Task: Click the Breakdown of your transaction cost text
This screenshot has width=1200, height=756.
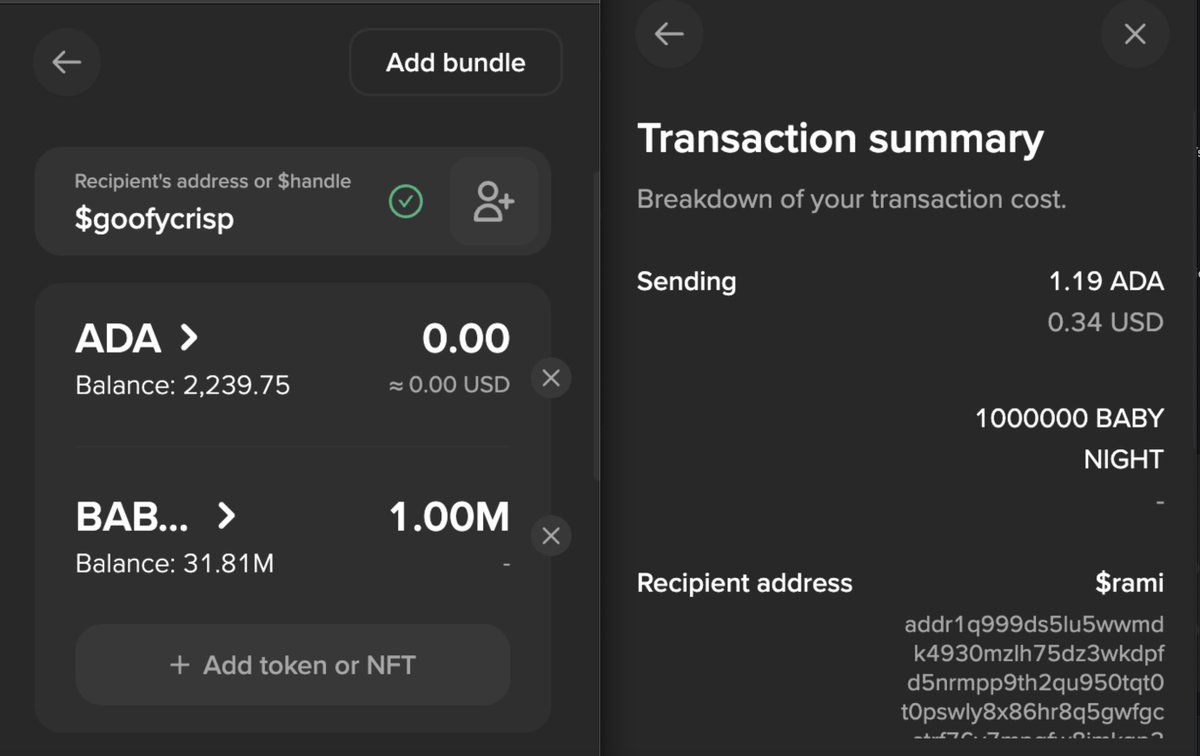Action: [852, 199]
